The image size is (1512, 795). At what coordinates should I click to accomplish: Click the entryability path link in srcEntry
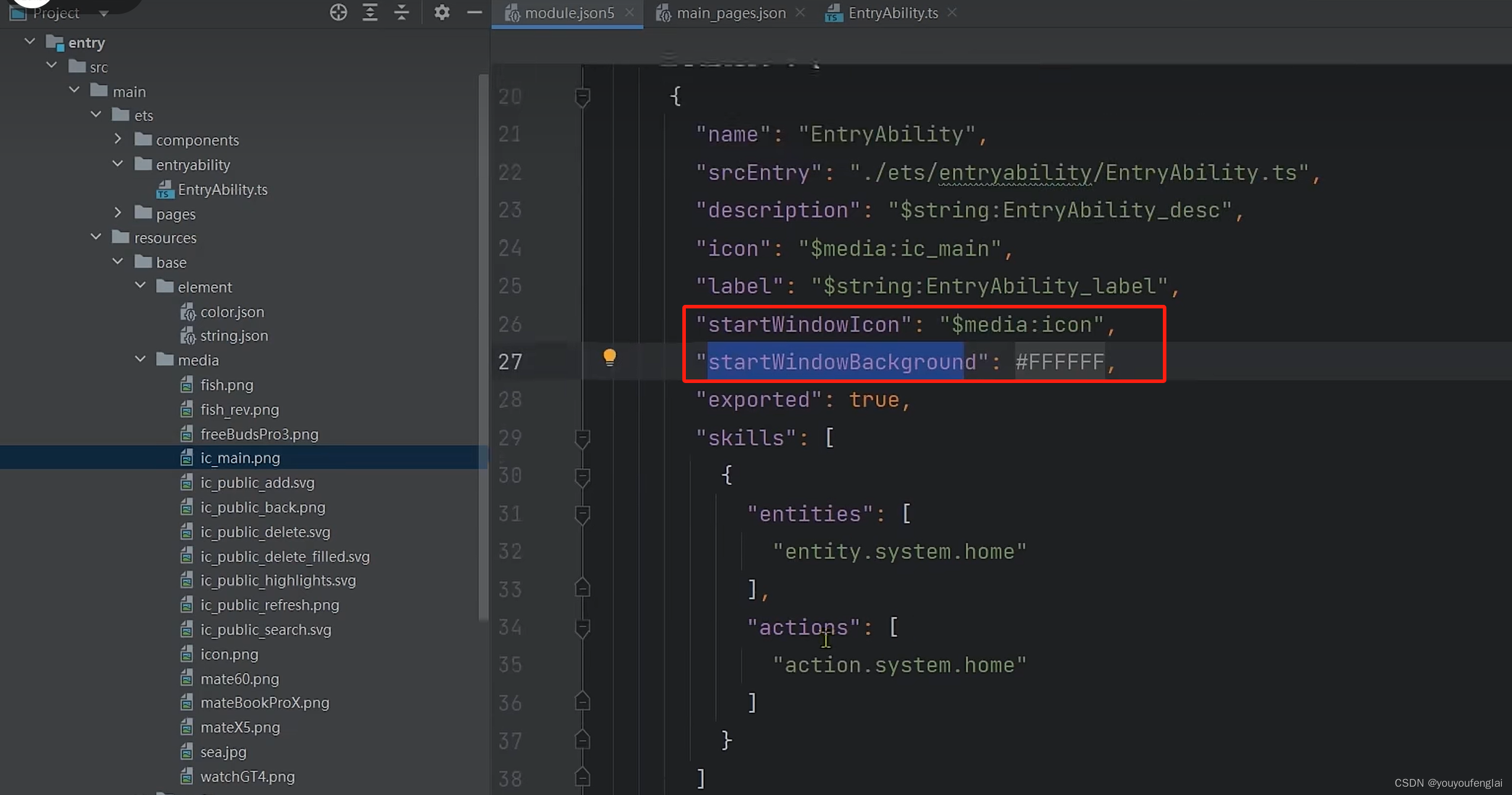pyautogui.click(x=1015, y=173)
